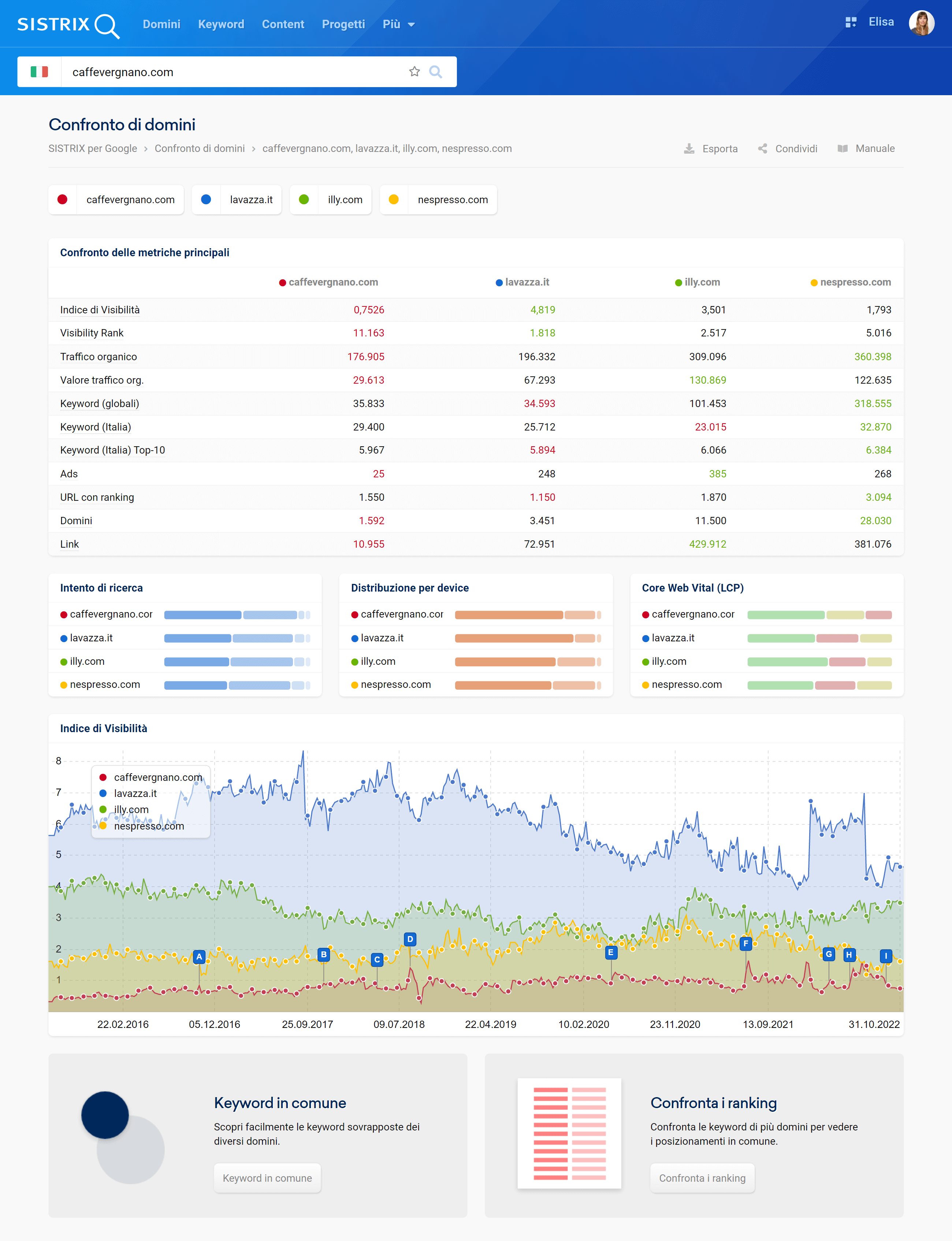Click visibility value 0,7526
952x1241 pixels.
[x=369, y=310]
